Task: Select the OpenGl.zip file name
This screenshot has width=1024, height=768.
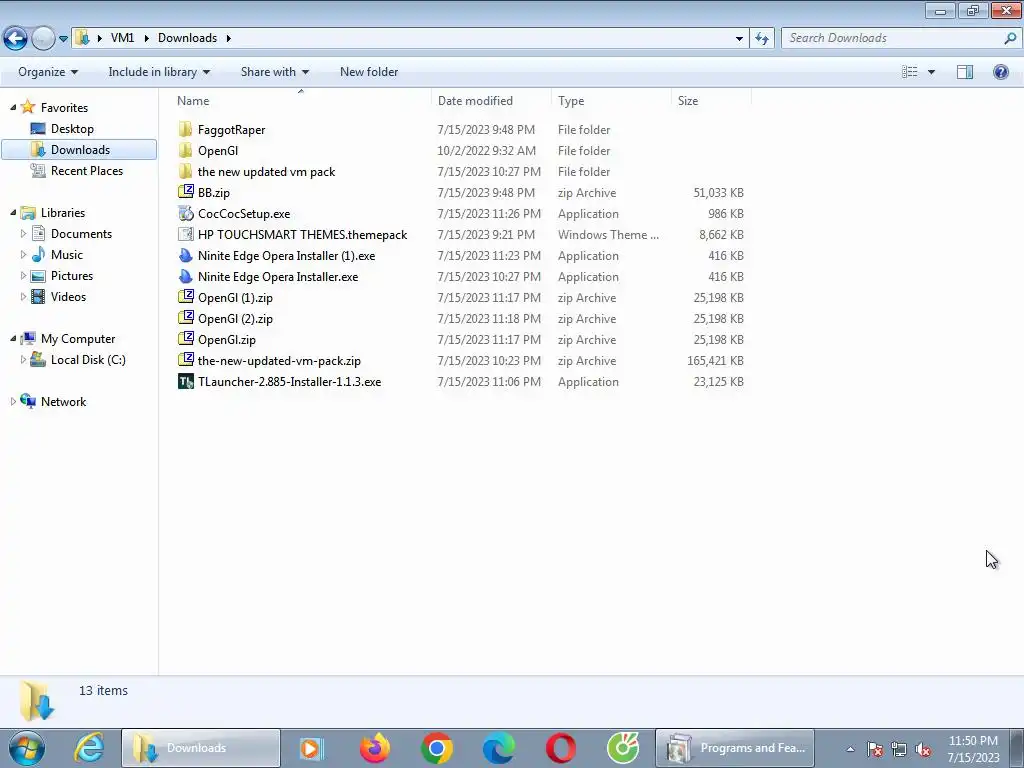Action: (227, 340)
